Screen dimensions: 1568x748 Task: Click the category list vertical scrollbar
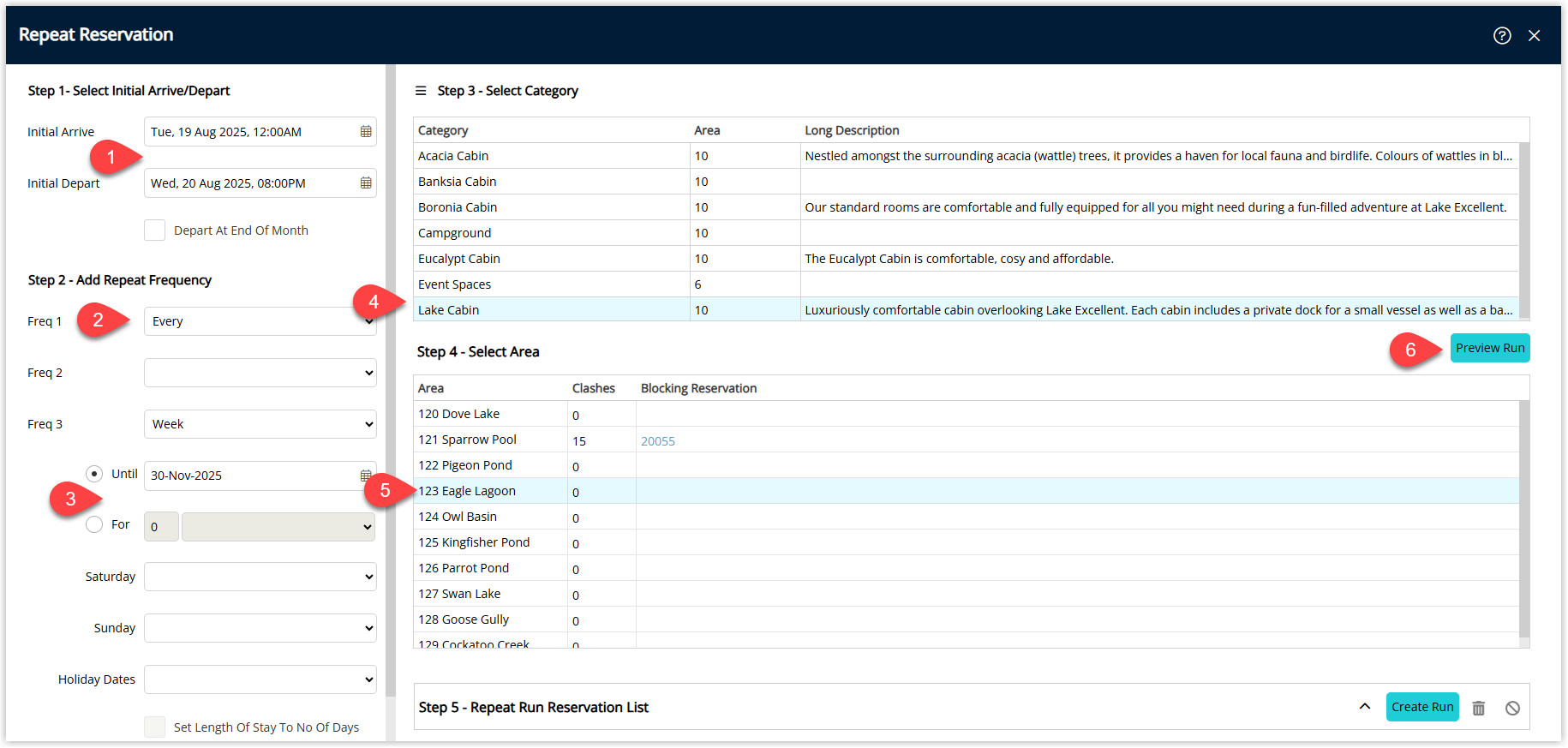tap(1524, 231)
